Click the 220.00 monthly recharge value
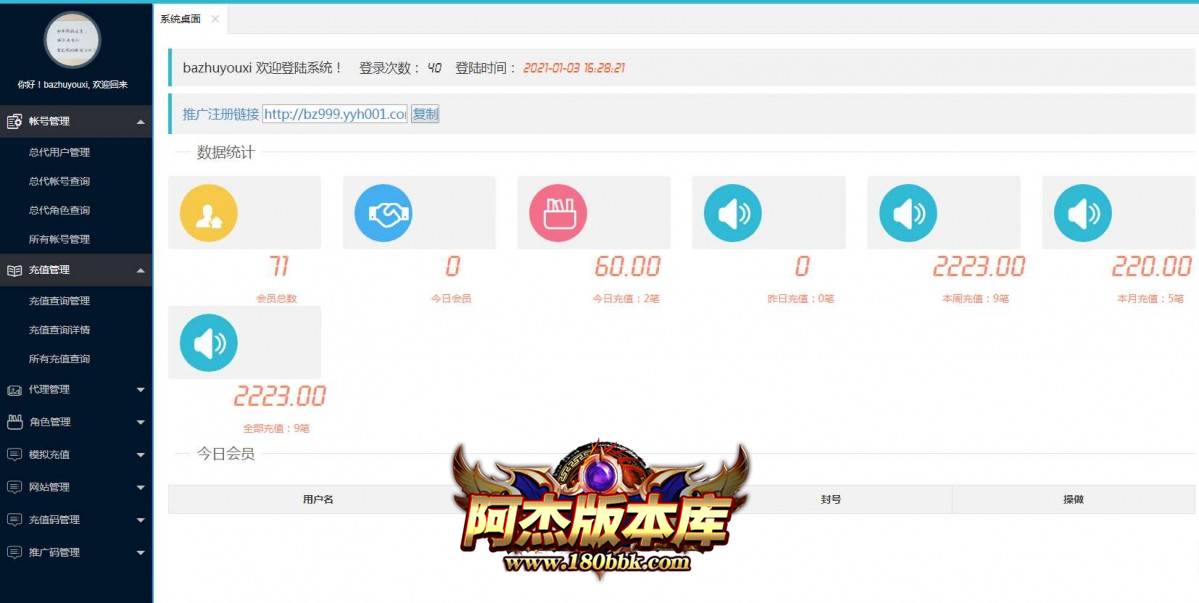The height and width of the screenshot is (603, 1199). (1152, 267)
